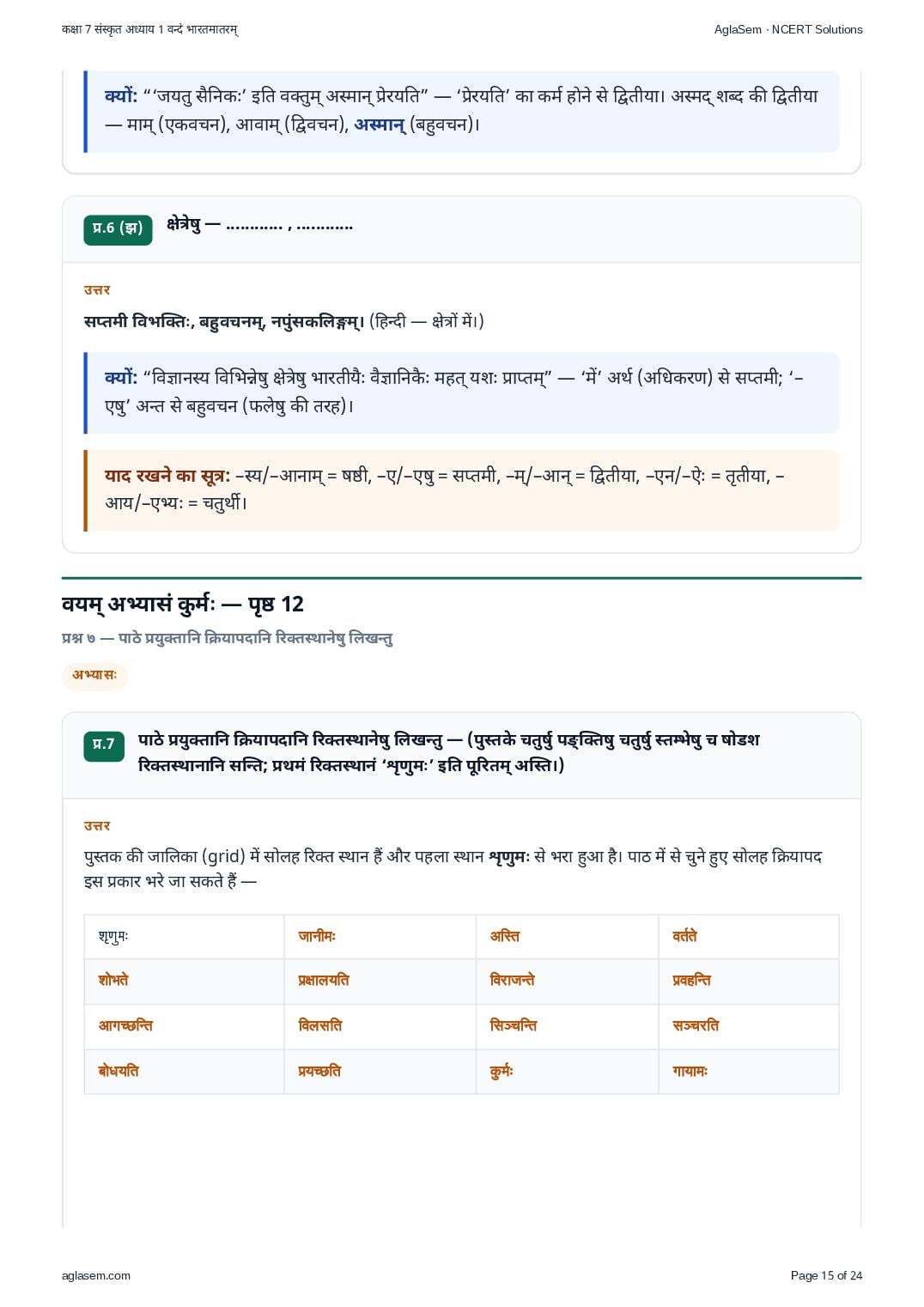The height and width of the screenshot is (1307, 924).
Task: Click the वयम् अभ्यासं कुर्मः section heading
Action: 183,605
